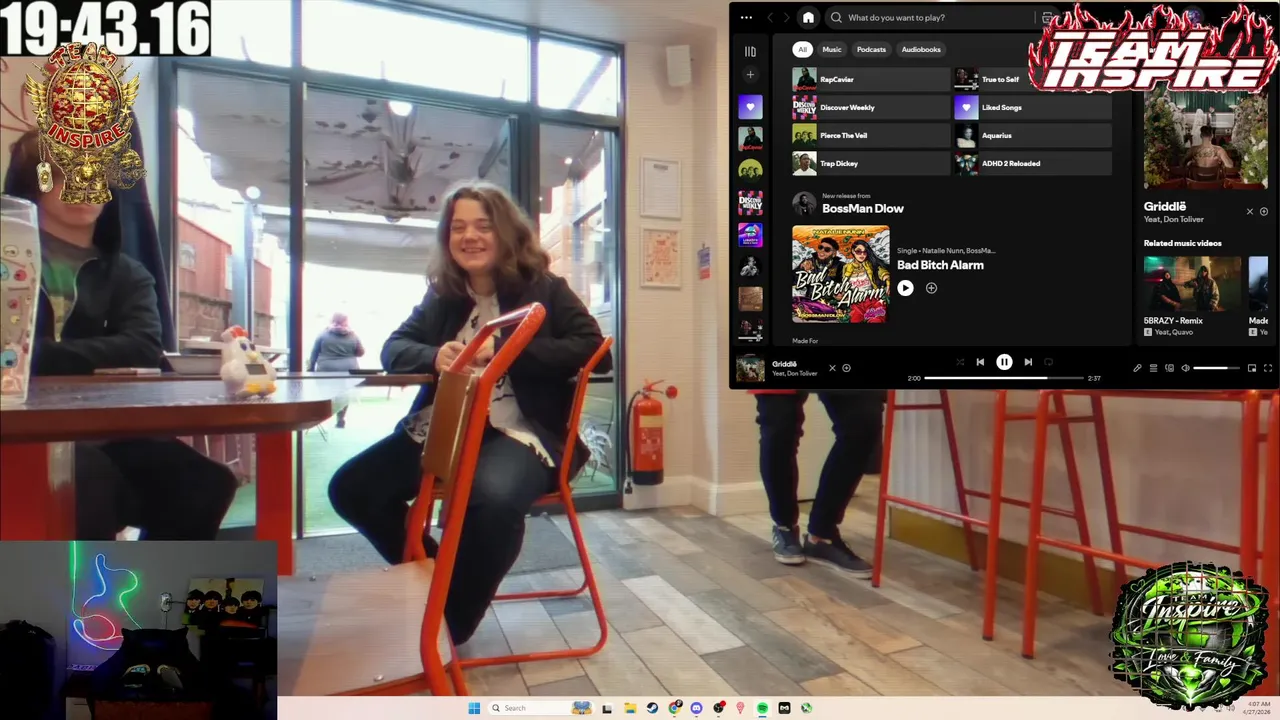Skip to next track

pos(1028,362)
